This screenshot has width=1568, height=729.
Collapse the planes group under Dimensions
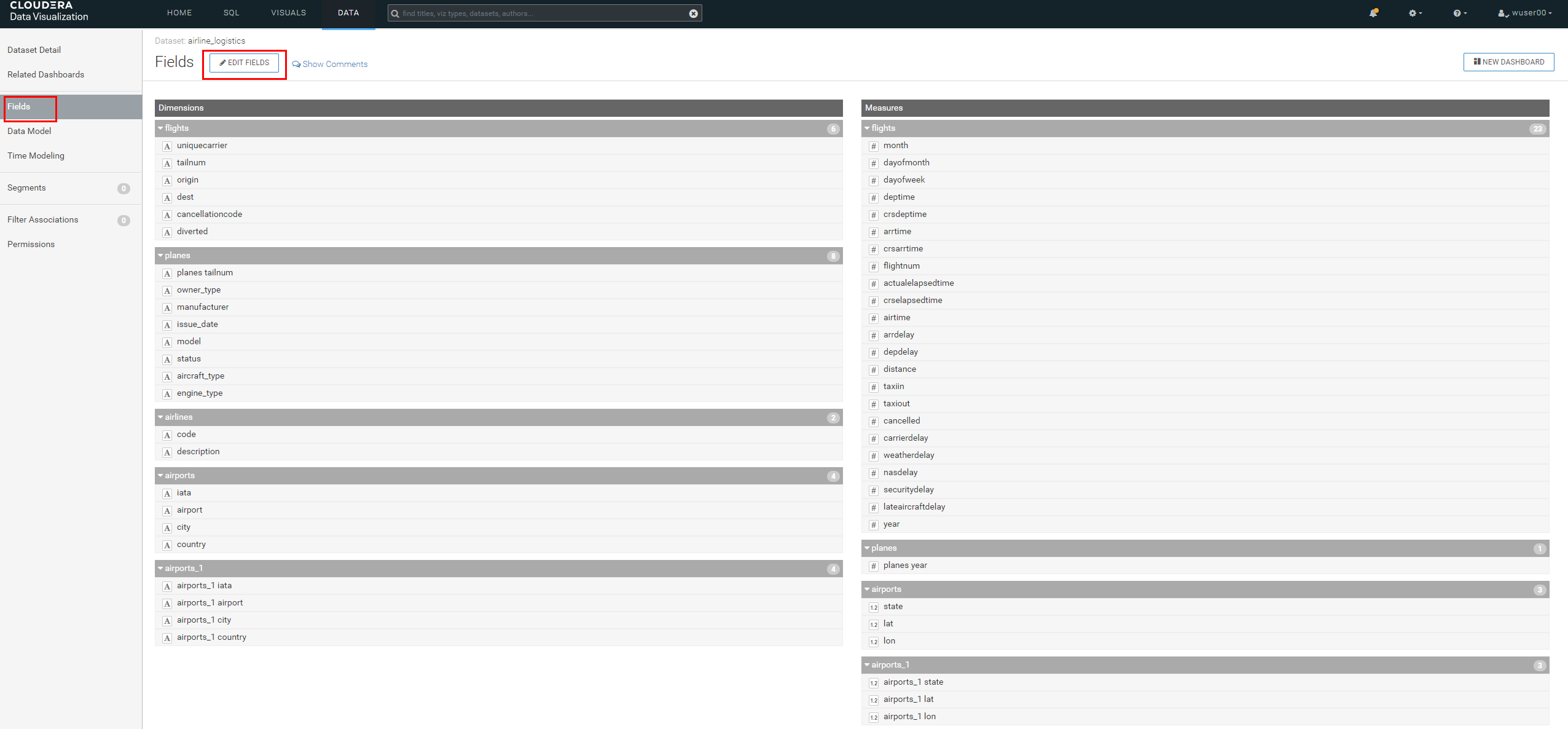161,256
